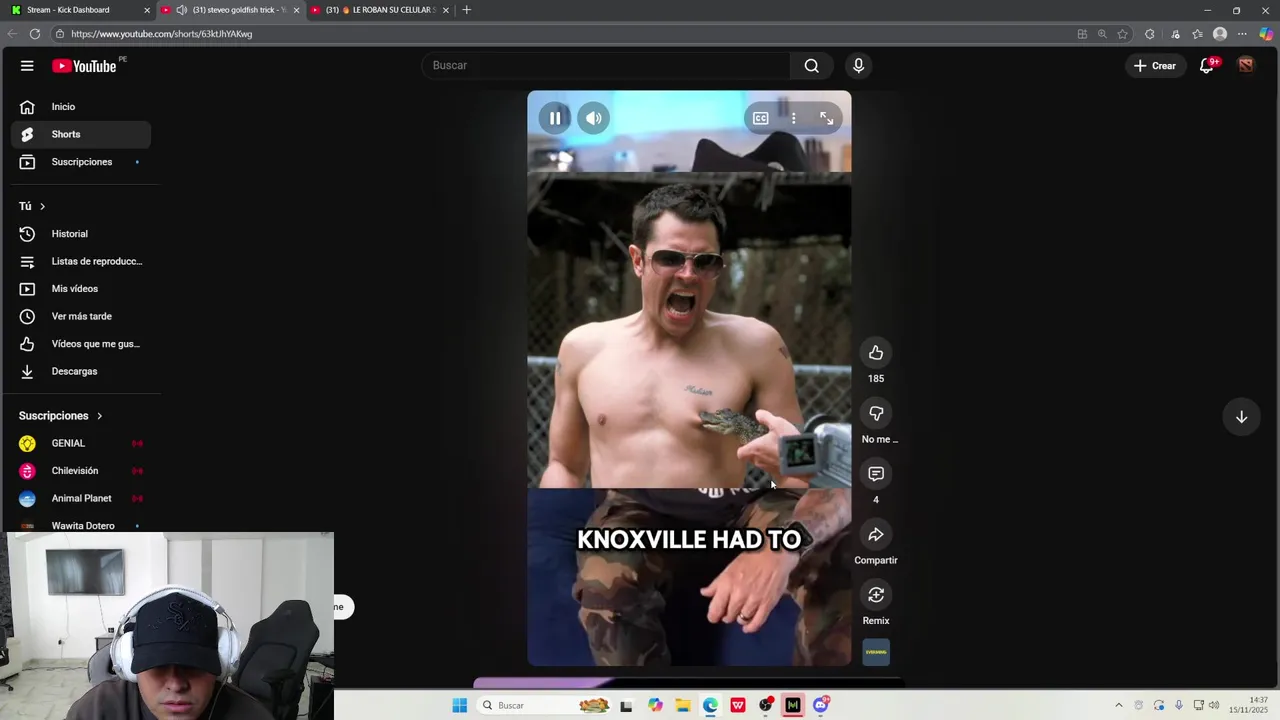Image resolution: width=1280 pixels, height=720 pixels.
Task: Show hidden system tray icons
Action: [x=1119, y=705]
